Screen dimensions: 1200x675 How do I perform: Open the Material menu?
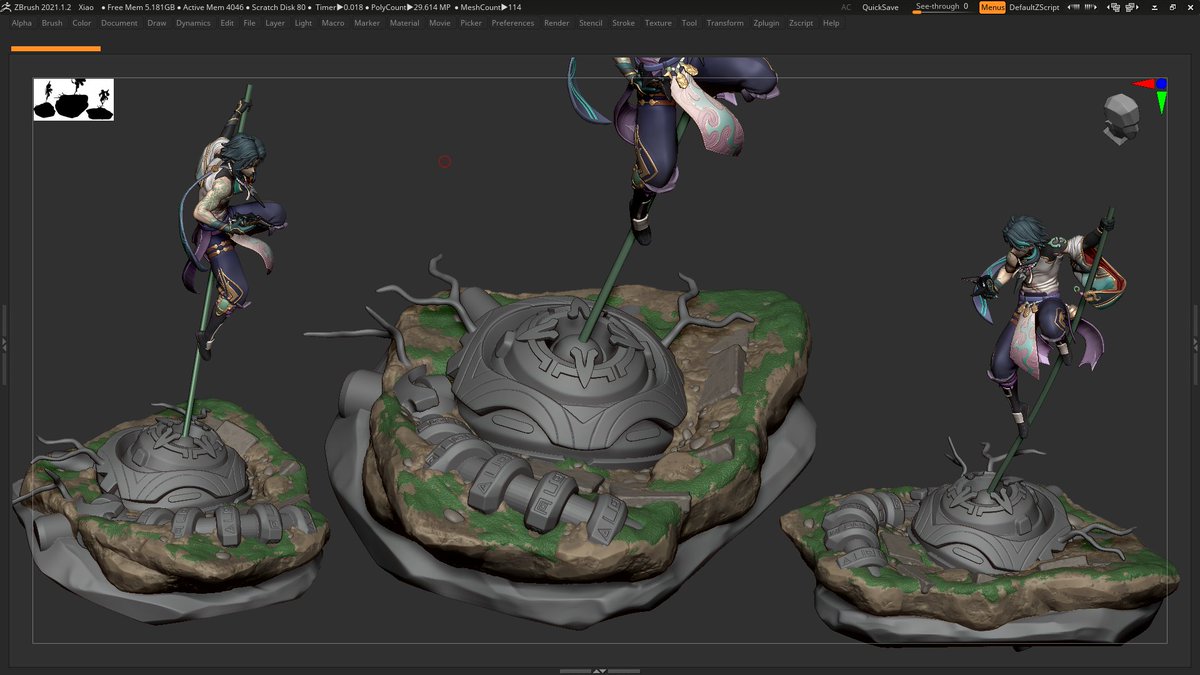(404, 23)
